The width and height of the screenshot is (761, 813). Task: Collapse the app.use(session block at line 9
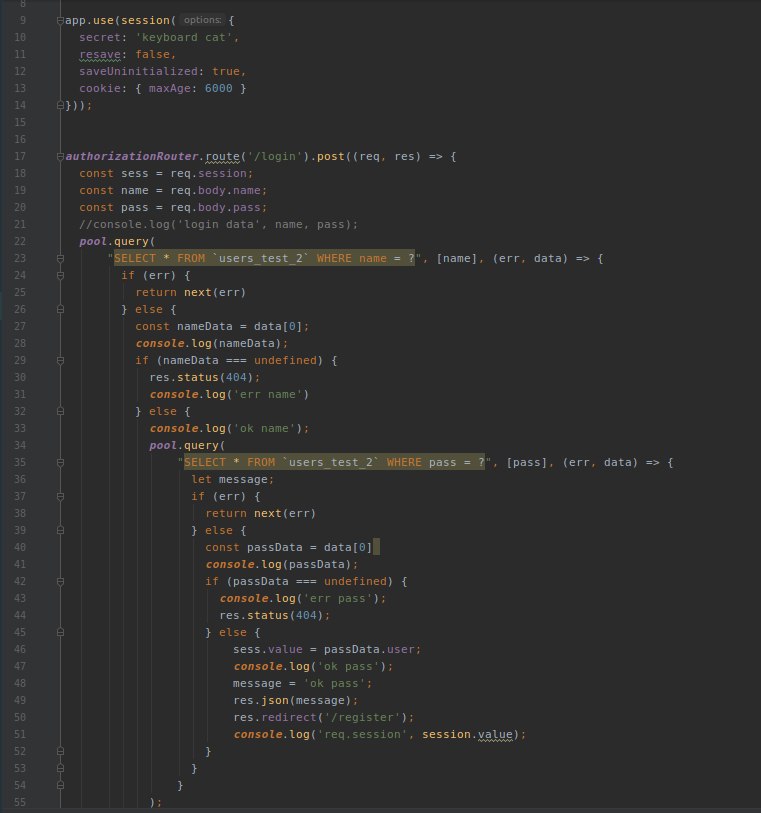pyautogui.click(x=60, y=21)
